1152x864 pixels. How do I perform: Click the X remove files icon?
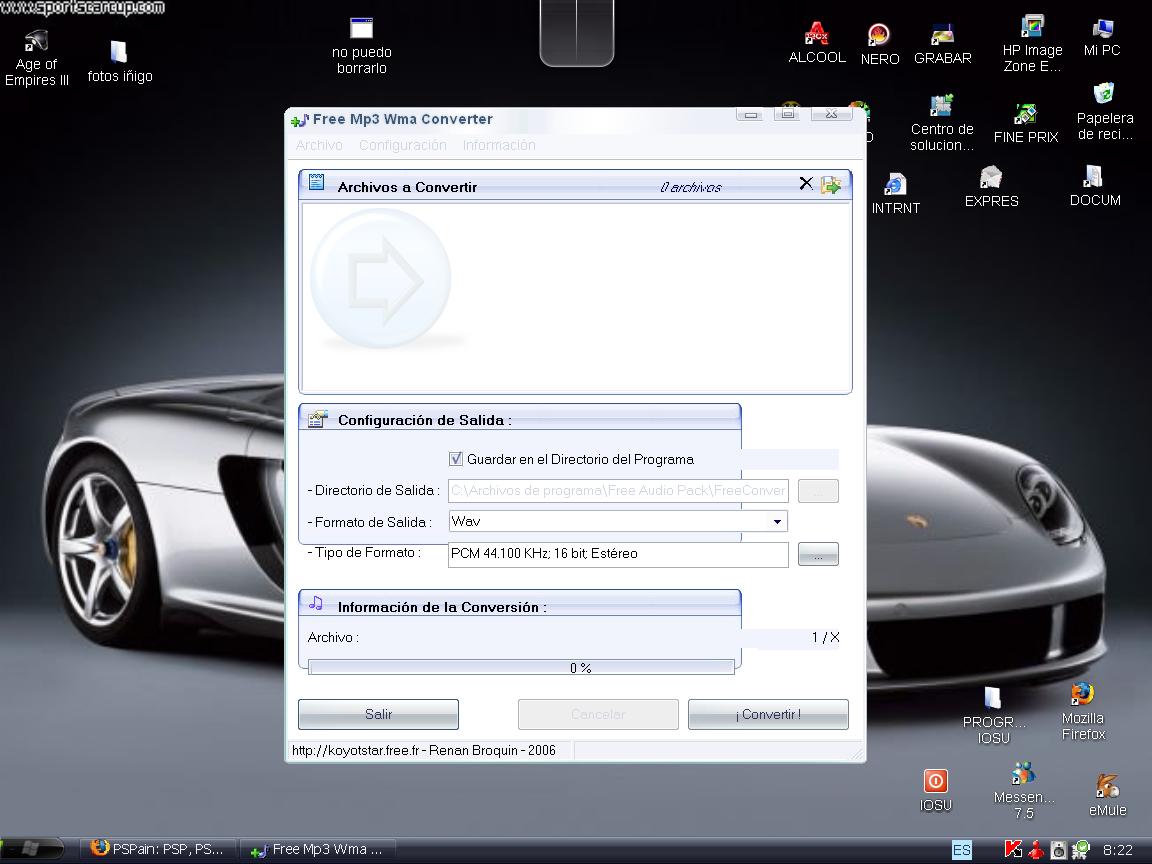pos(806,184)
